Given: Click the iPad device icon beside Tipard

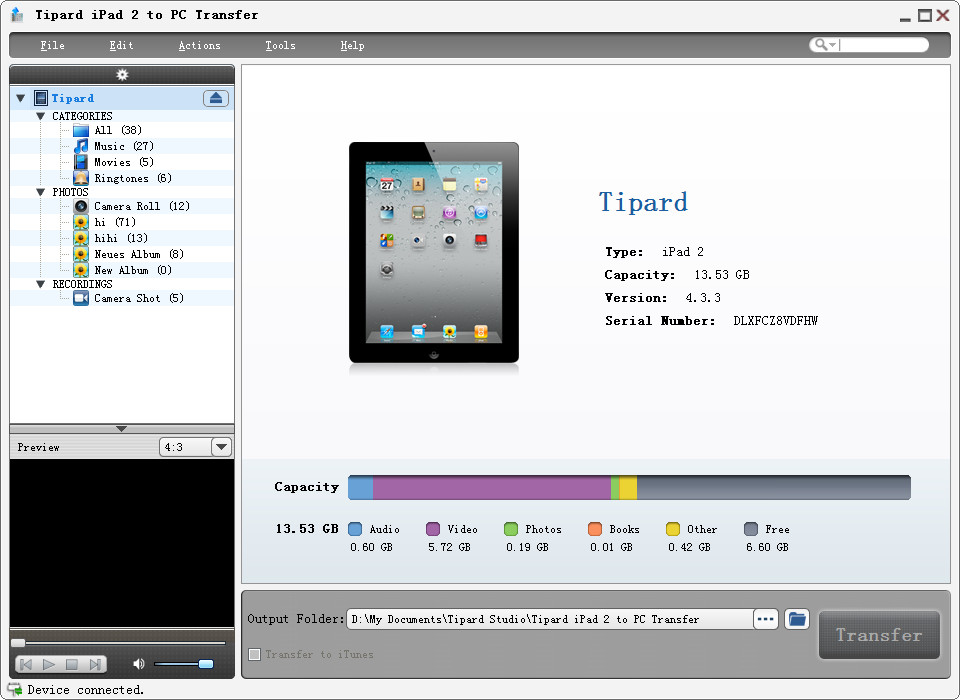Looking at the screenshot, I should 41,98.
